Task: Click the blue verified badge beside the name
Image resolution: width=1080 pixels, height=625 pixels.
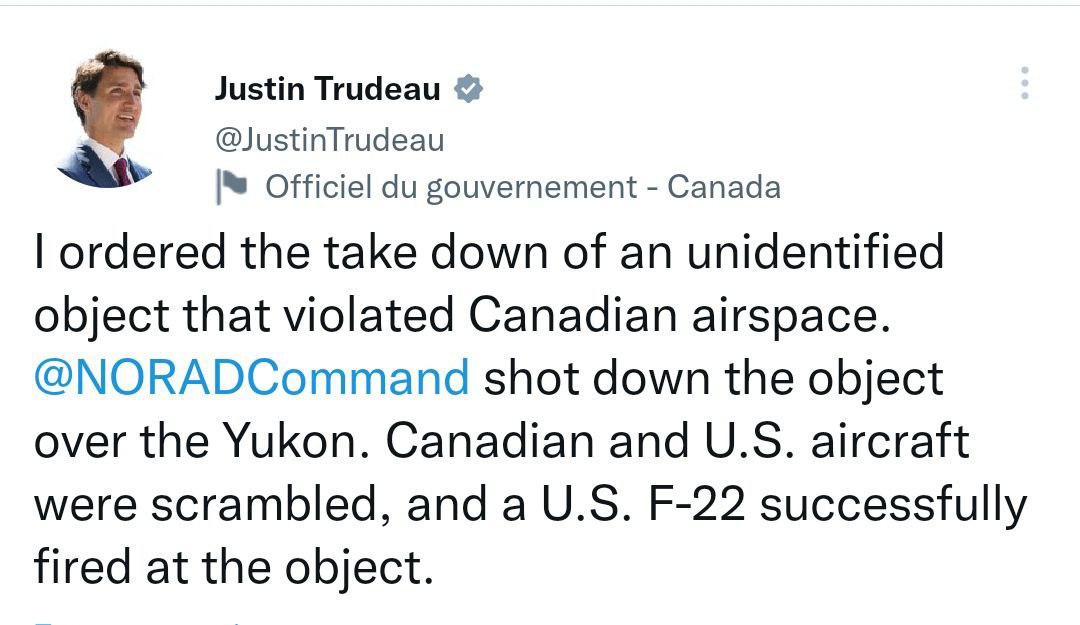Action: 468,89
